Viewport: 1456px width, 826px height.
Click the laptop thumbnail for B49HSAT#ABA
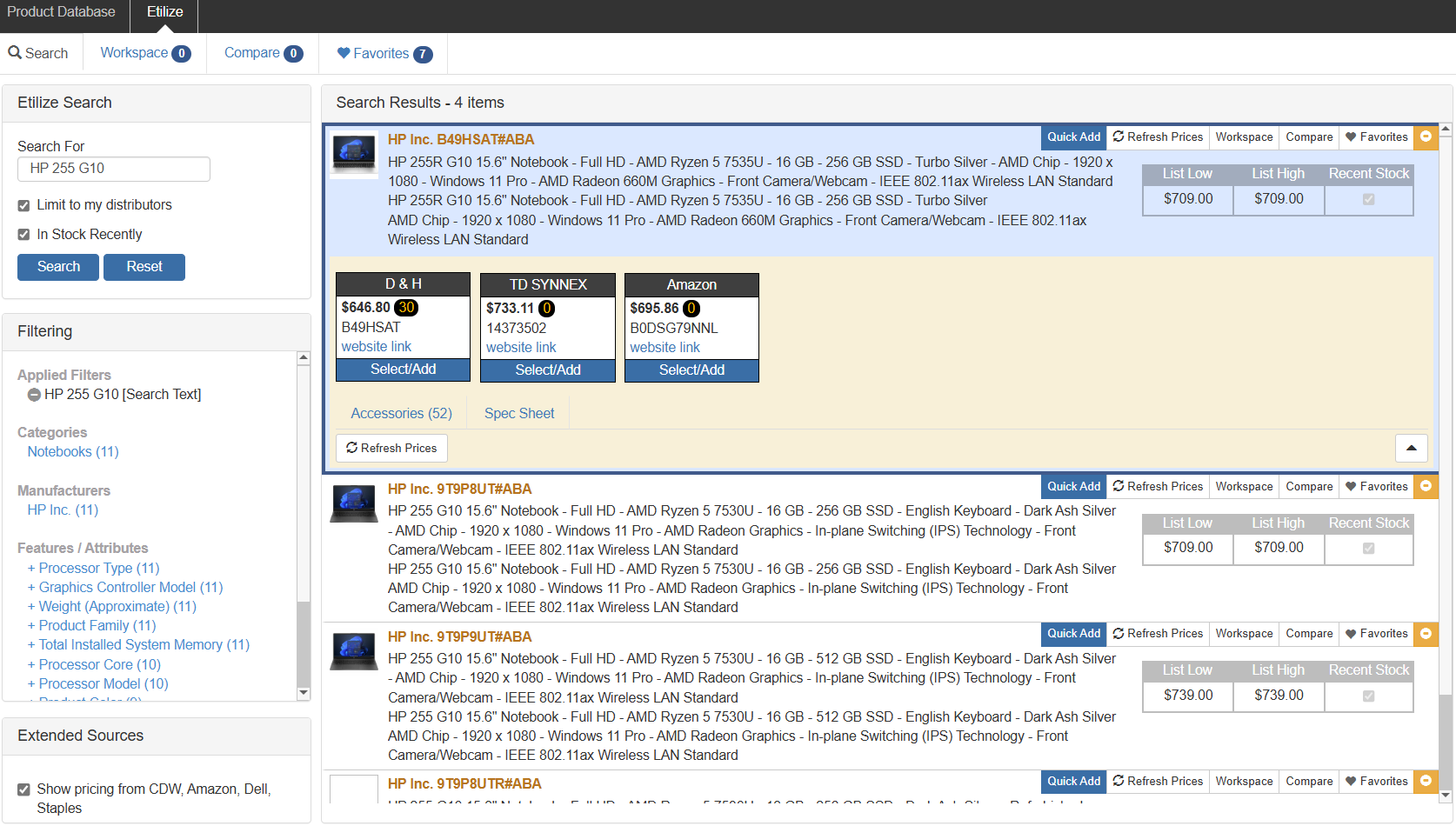pos(354,153)
